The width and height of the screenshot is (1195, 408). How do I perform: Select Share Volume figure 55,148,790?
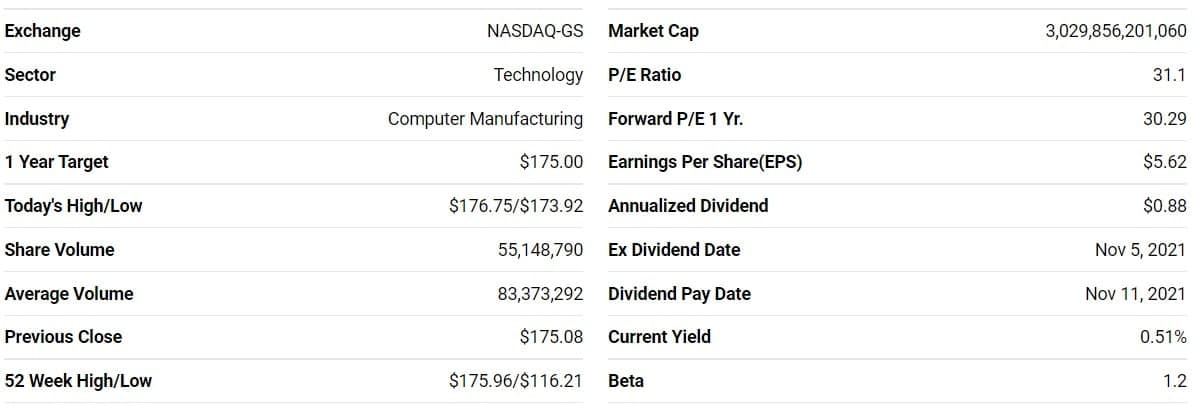click(540, 249)
